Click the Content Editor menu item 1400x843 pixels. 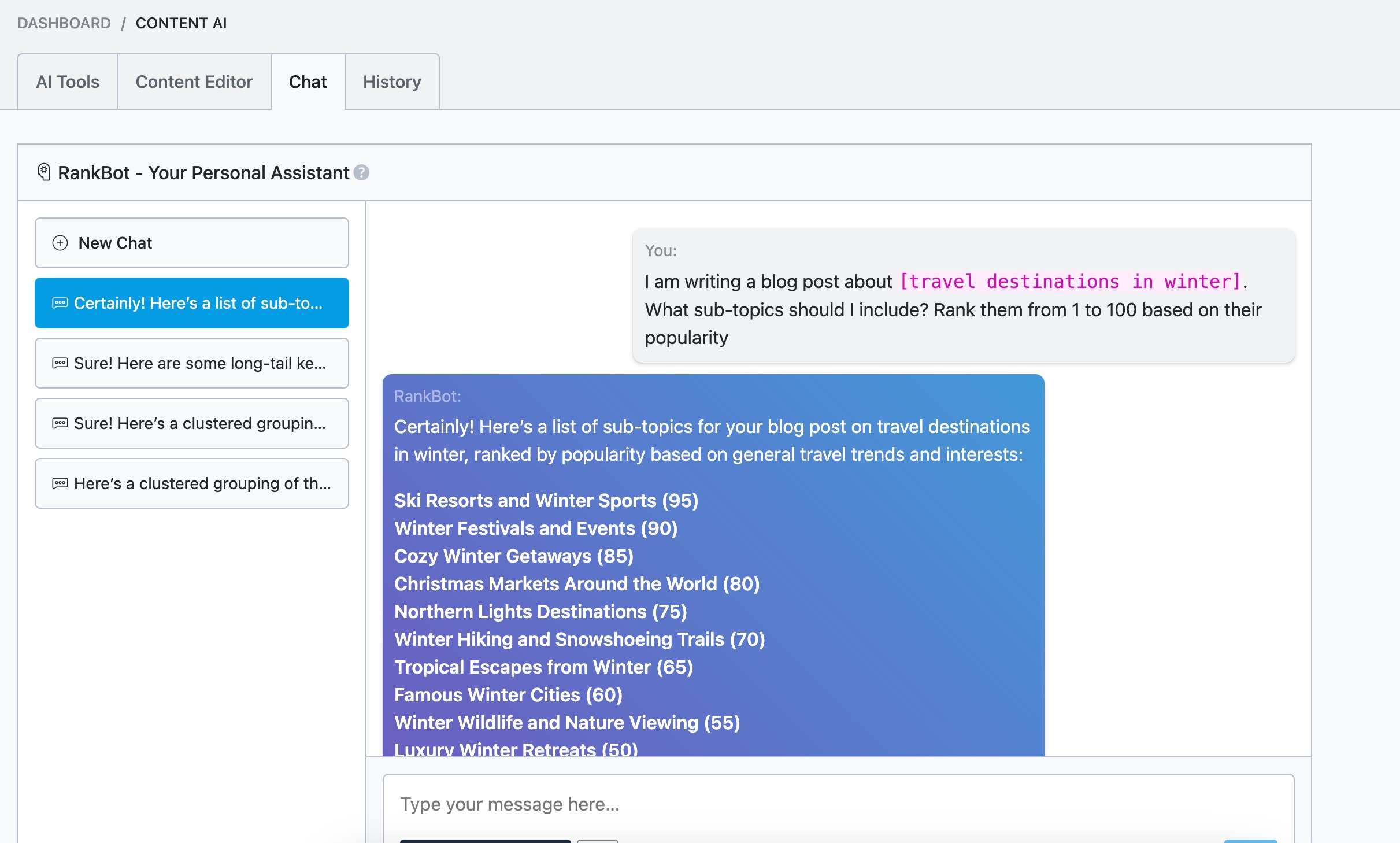pos(194,82)
